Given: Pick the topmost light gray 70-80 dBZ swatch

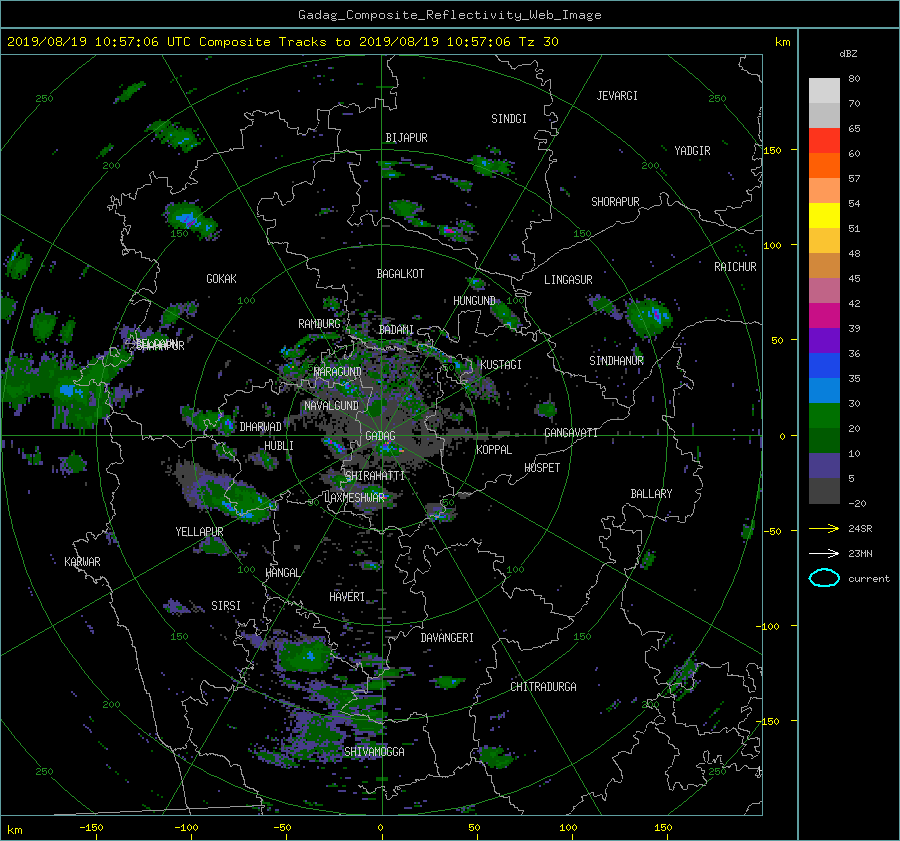Looking at the screenshot, I should point(824,91).
